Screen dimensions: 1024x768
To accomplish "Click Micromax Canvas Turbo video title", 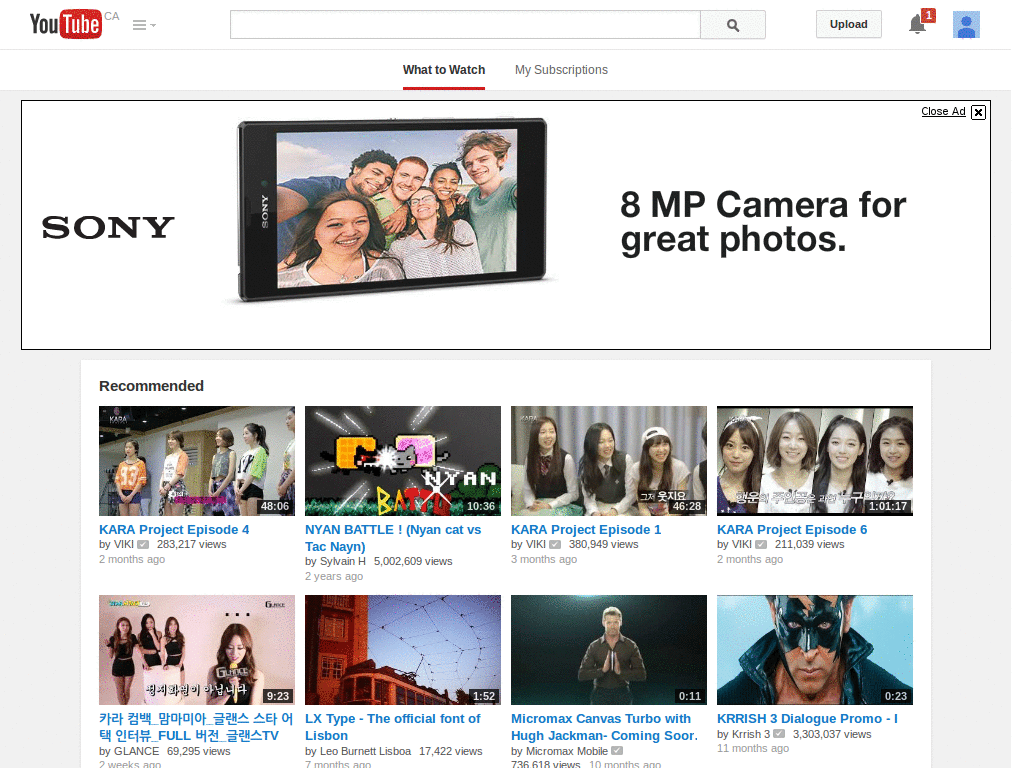I will 605,727.
